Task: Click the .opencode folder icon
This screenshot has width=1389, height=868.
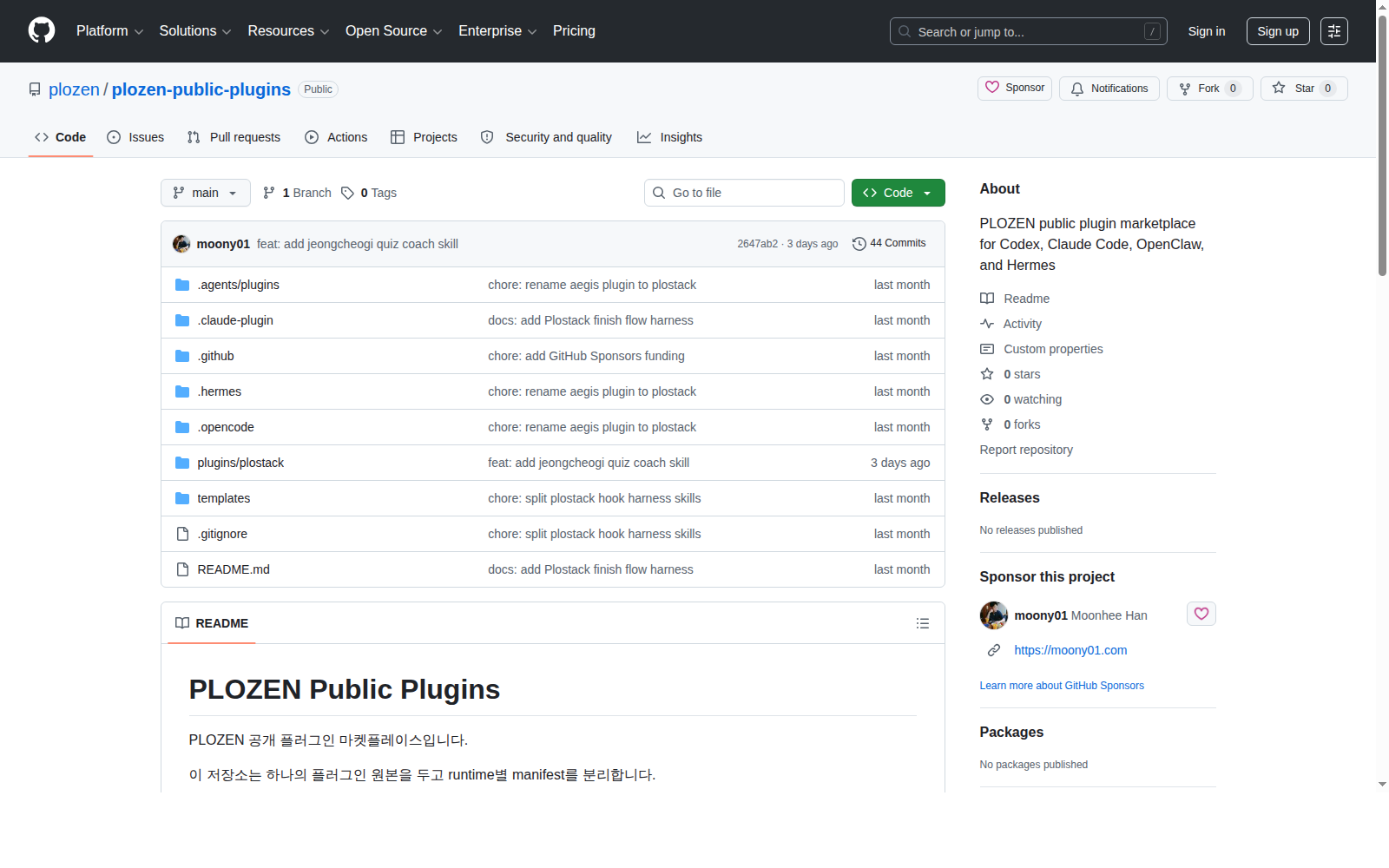Action: tap(182, 427)
